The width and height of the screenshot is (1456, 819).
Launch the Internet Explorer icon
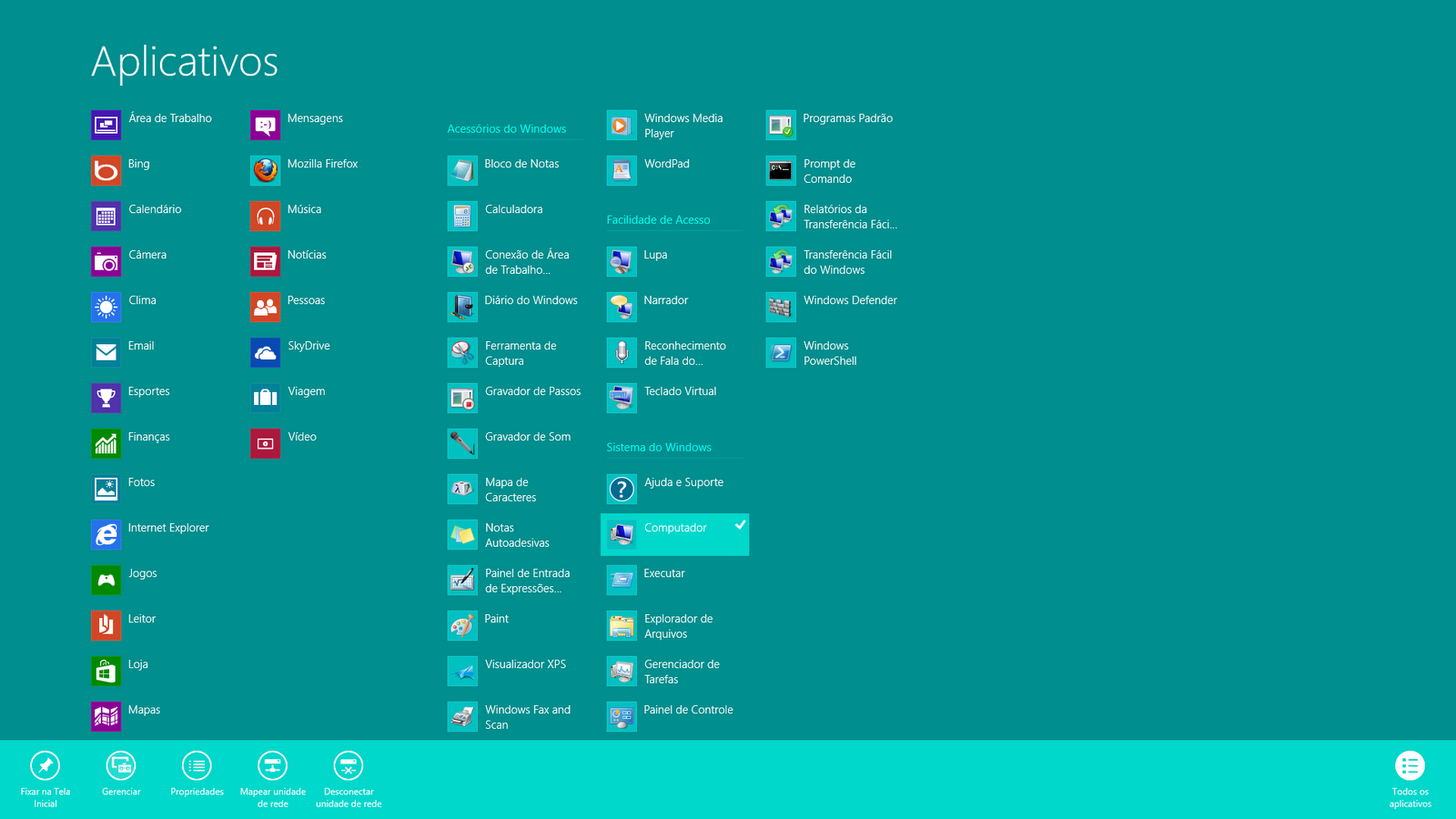click(106, 534)
